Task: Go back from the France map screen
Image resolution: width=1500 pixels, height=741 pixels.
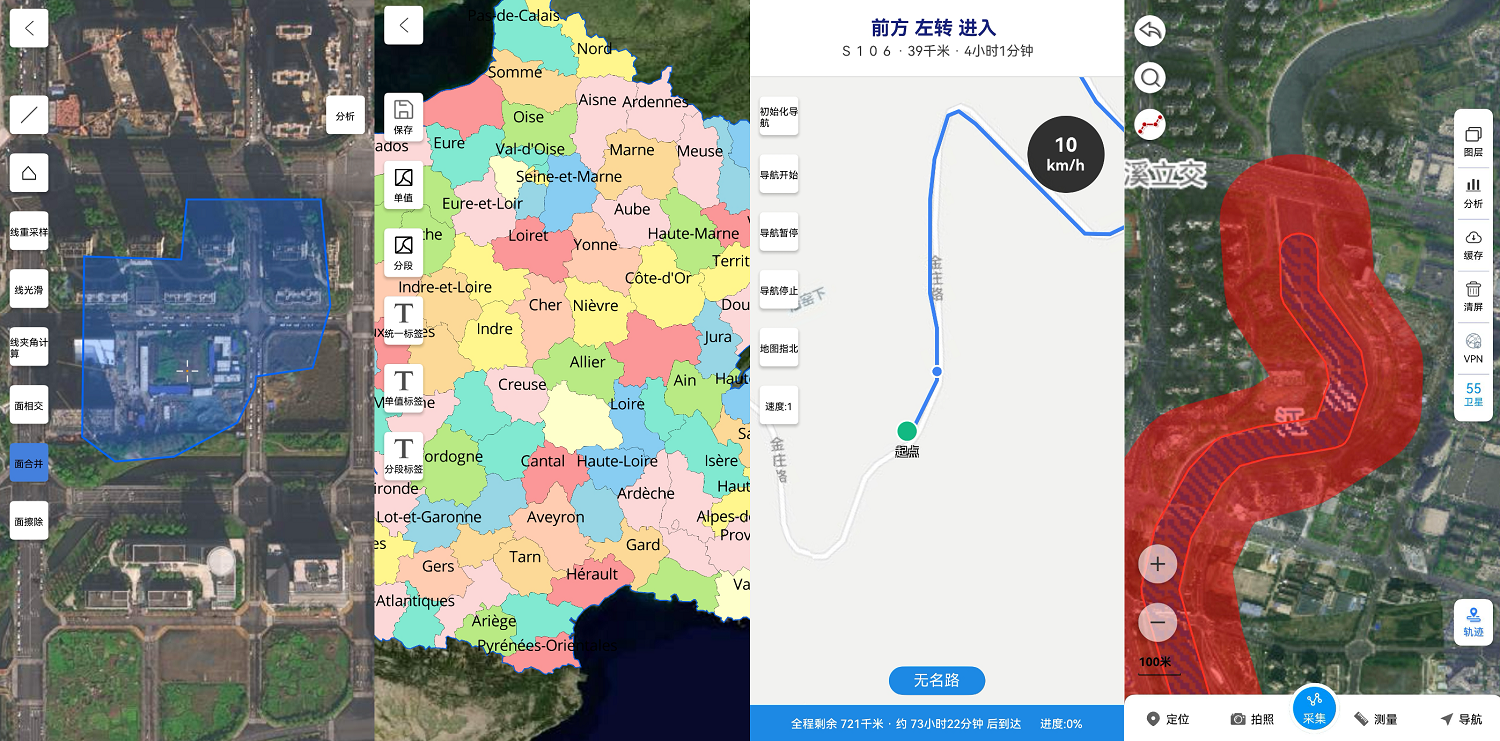Action: click(x=404, y=26)
